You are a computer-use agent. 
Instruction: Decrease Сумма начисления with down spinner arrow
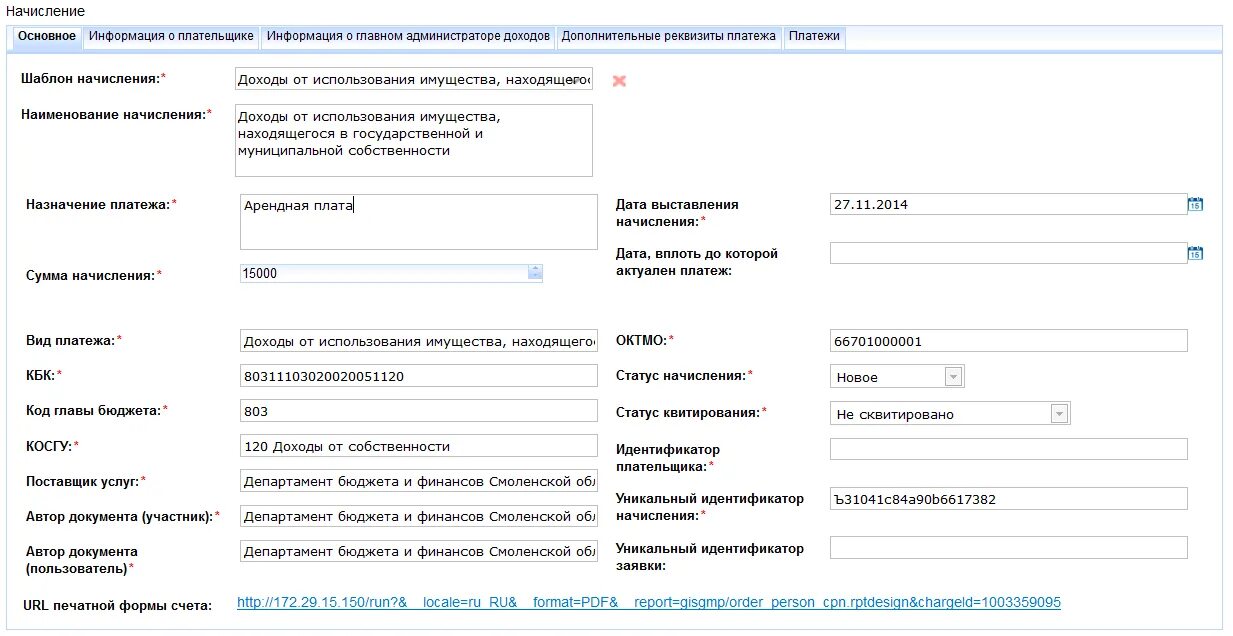[x=535, y=277]
